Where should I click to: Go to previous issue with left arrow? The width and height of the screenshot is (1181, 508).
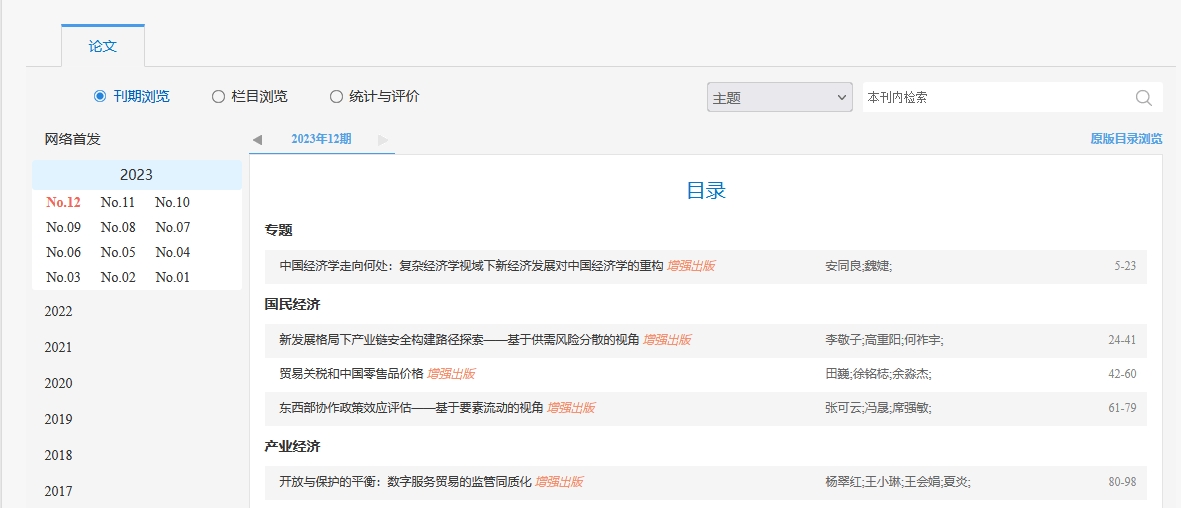(257, 140)
